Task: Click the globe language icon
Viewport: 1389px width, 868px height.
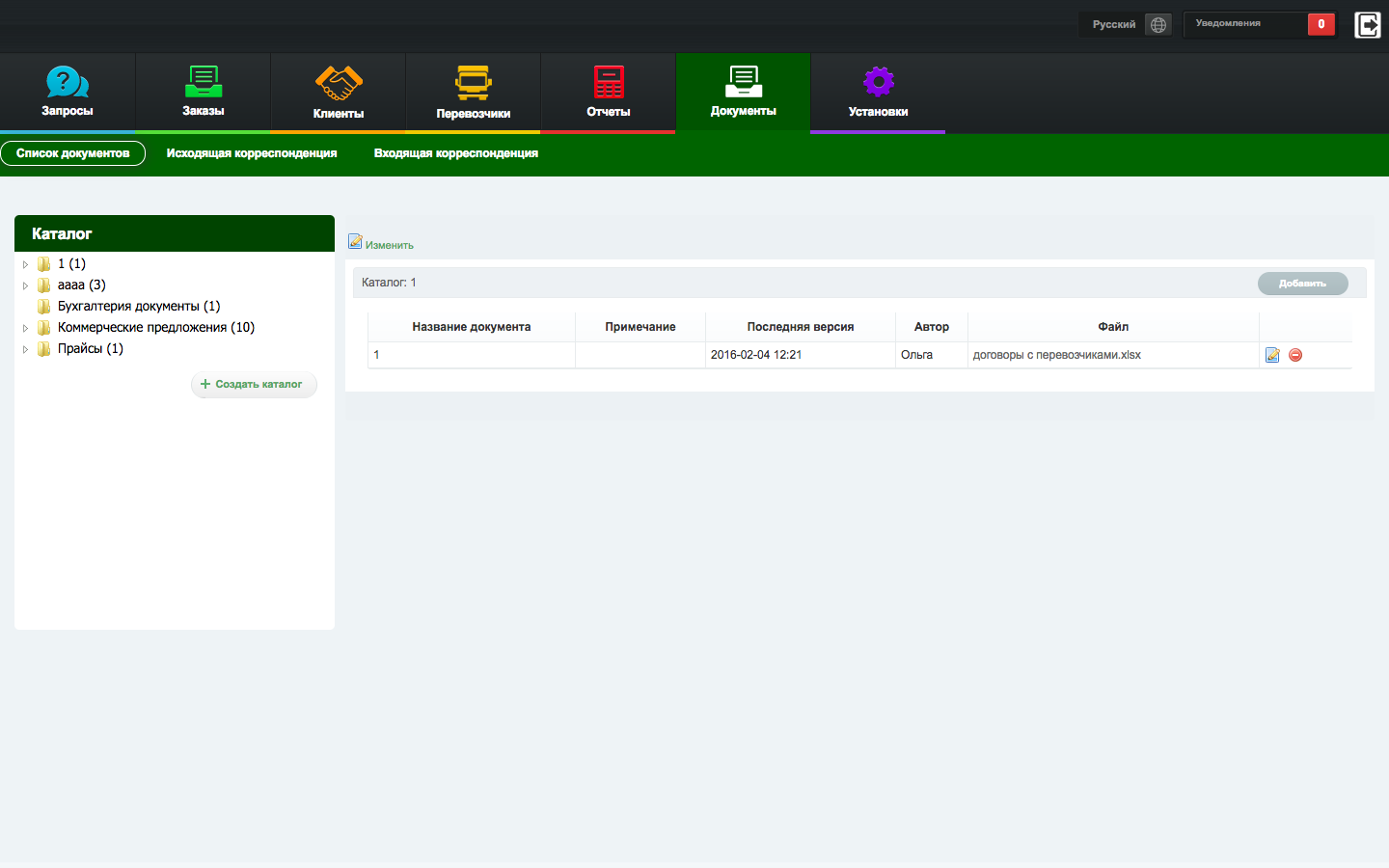Action: (x=1158, y=24)
